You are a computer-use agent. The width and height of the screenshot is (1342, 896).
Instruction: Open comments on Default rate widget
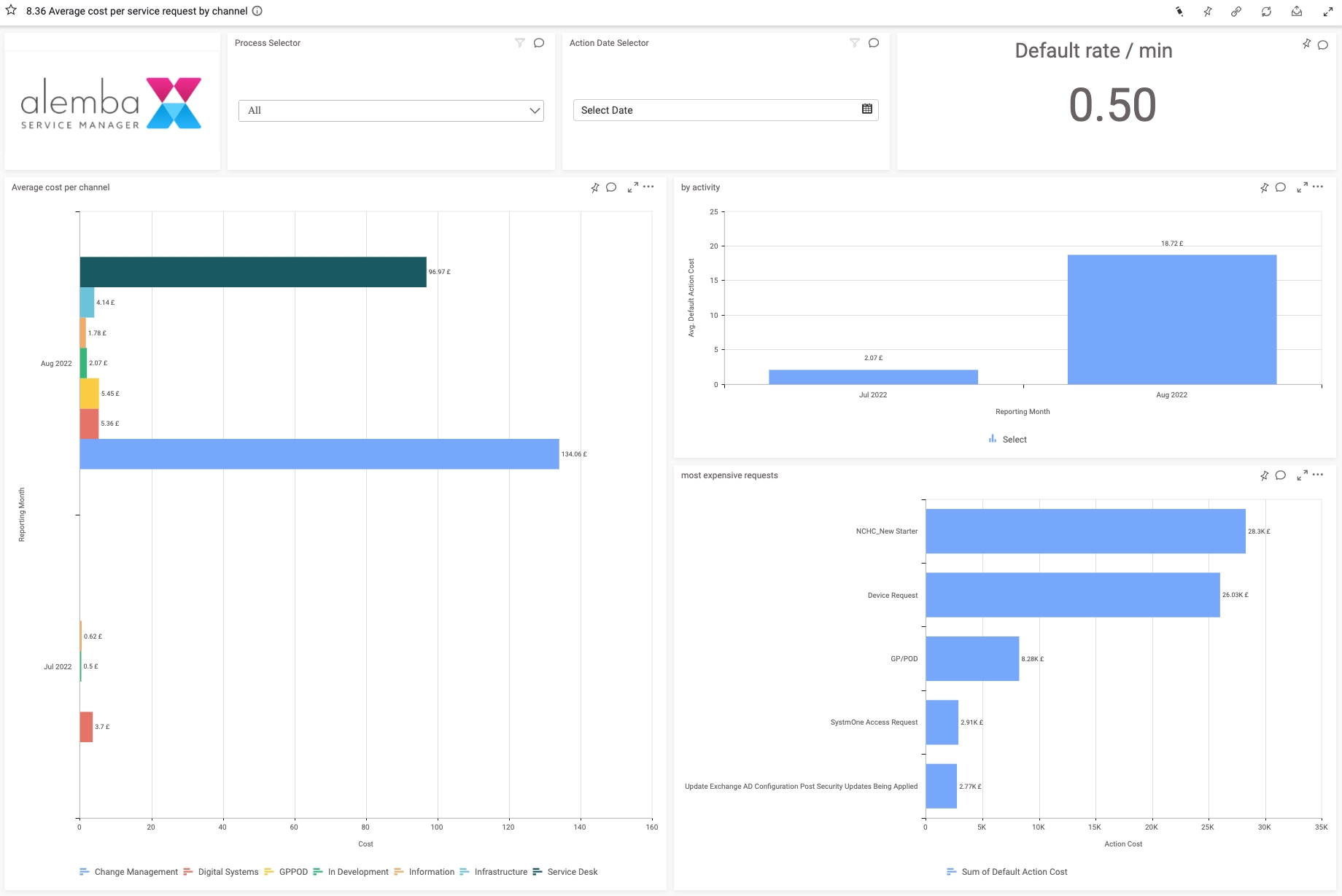pos(1322,44)
